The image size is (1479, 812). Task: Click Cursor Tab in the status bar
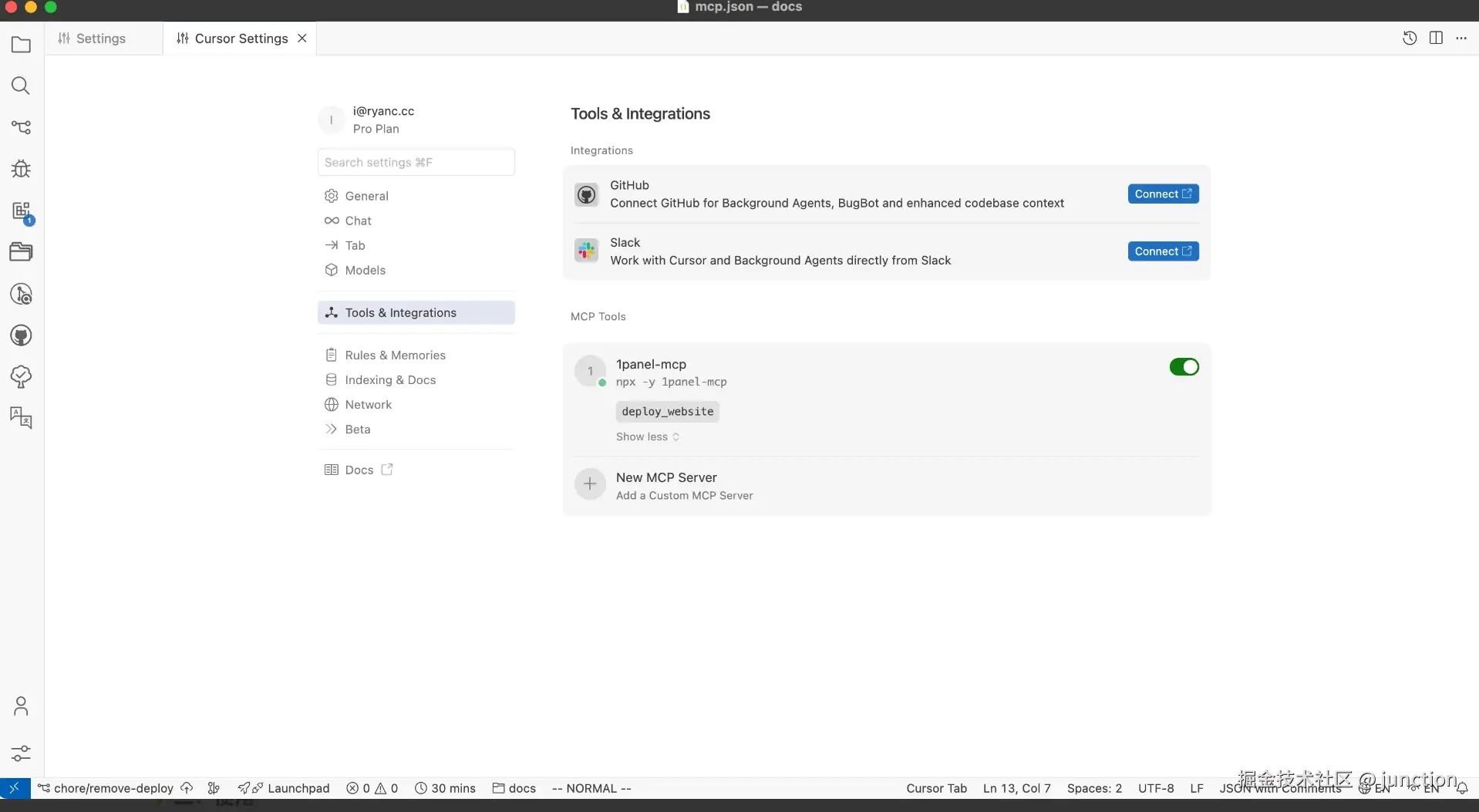936,788
